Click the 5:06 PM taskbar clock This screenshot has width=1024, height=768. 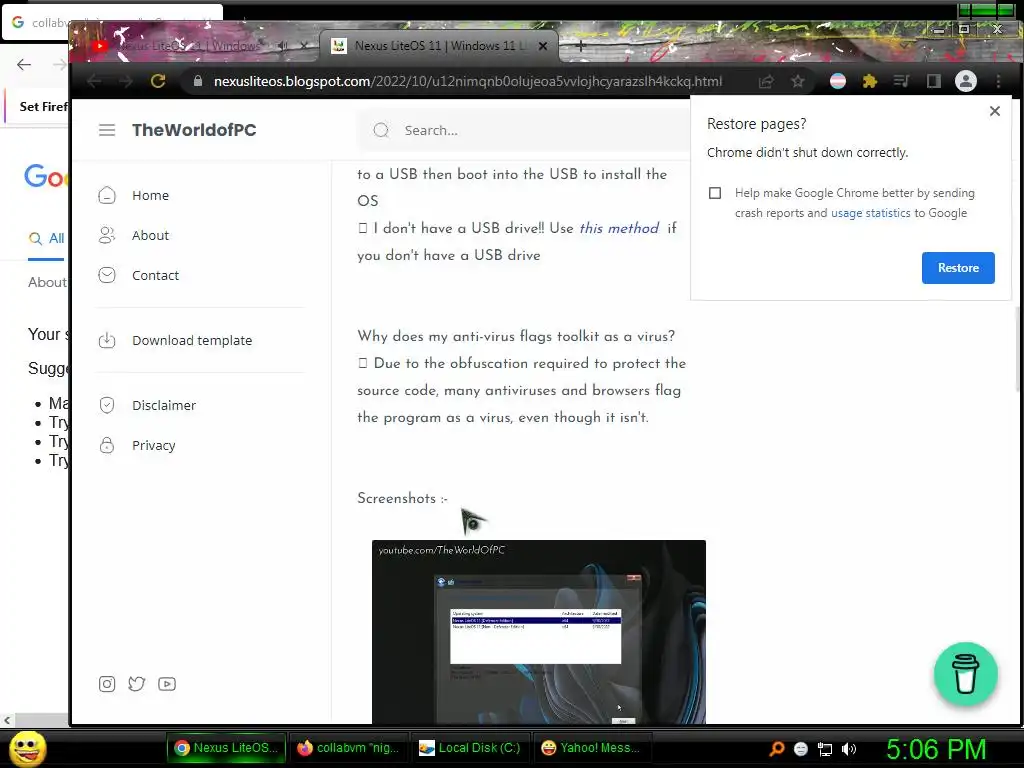(936, 749)
